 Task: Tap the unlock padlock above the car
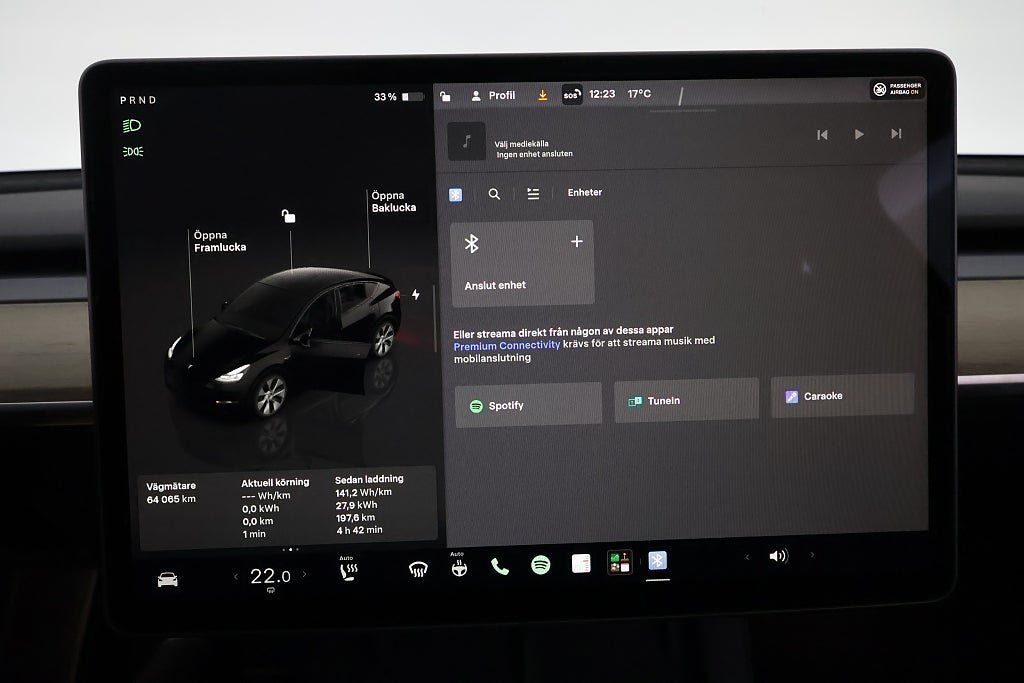pyautogui.click(x=288, y=216)
